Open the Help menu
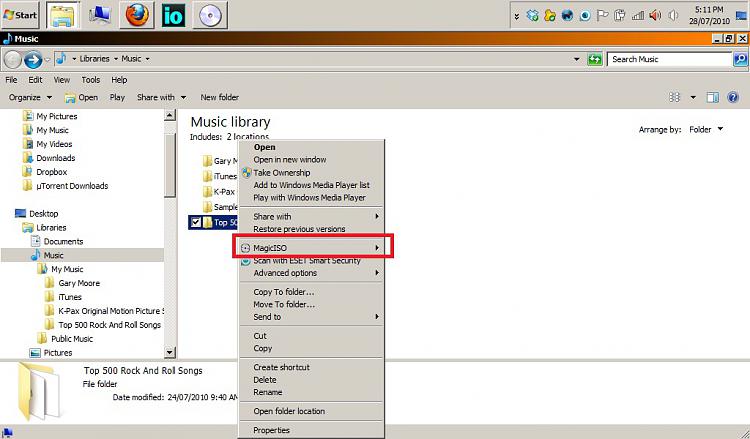 (x=119, y=80)
